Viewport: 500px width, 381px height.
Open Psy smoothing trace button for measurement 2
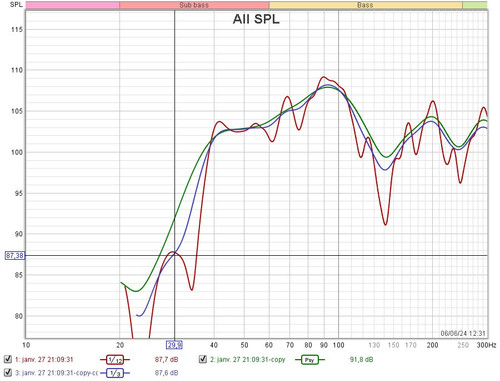point(310,360)
